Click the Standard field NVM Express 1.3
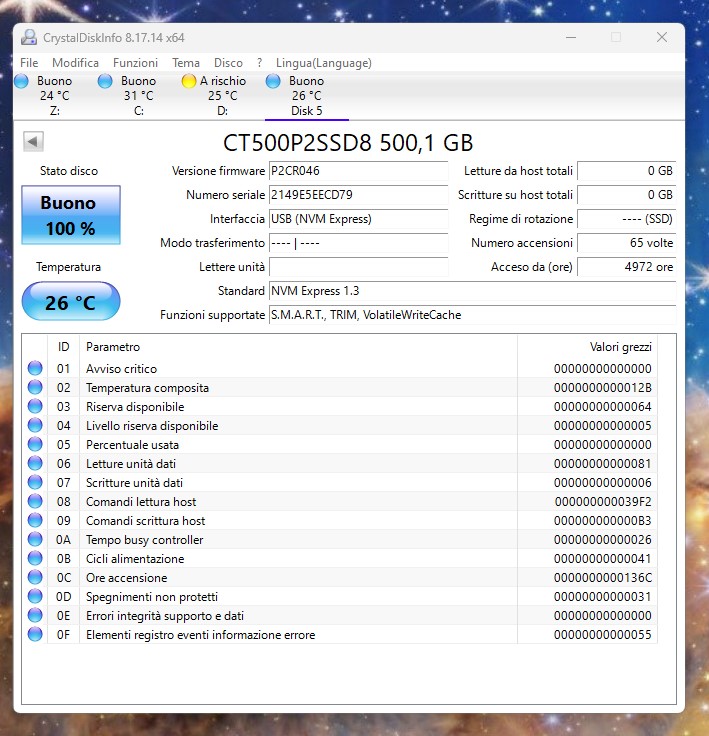This screenshot has width=709, height=736. click(472, 291)
